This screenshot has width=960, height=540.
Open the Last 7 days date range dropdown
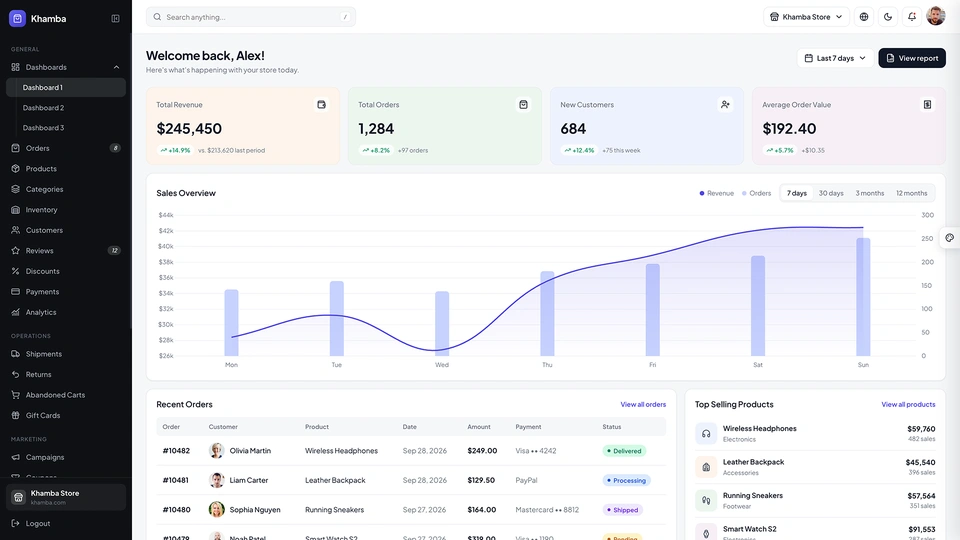click(x=835, y=58)
